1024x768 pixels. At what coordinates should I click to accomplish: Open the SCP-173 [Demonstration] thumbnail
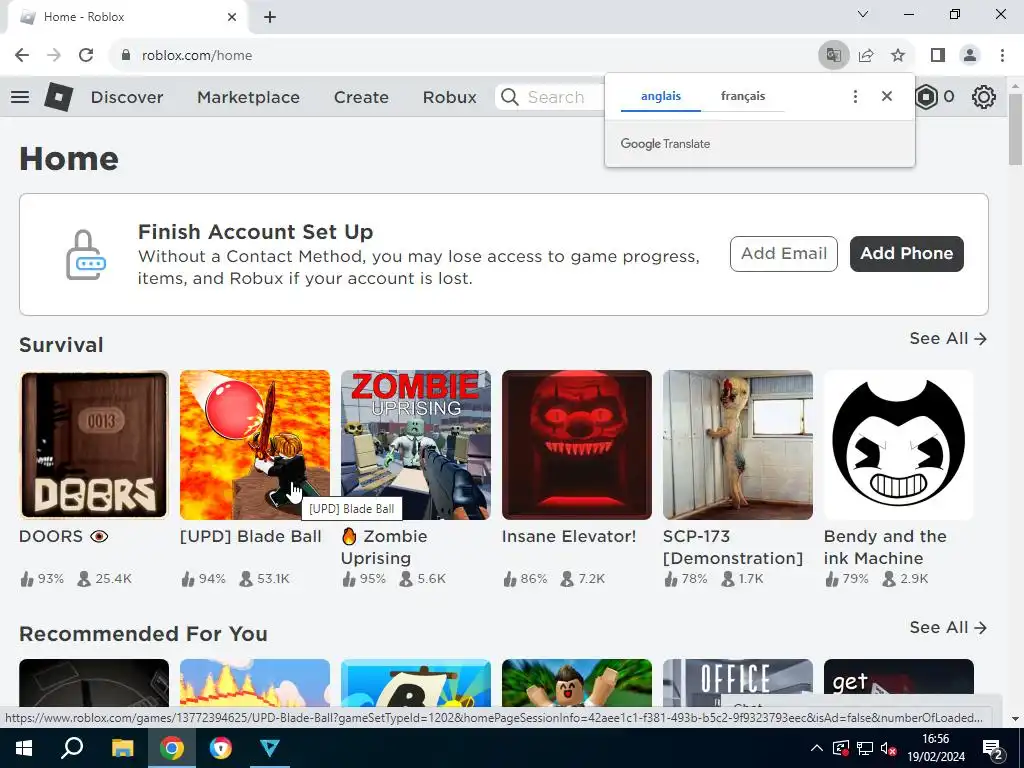(x=737, y=445)
